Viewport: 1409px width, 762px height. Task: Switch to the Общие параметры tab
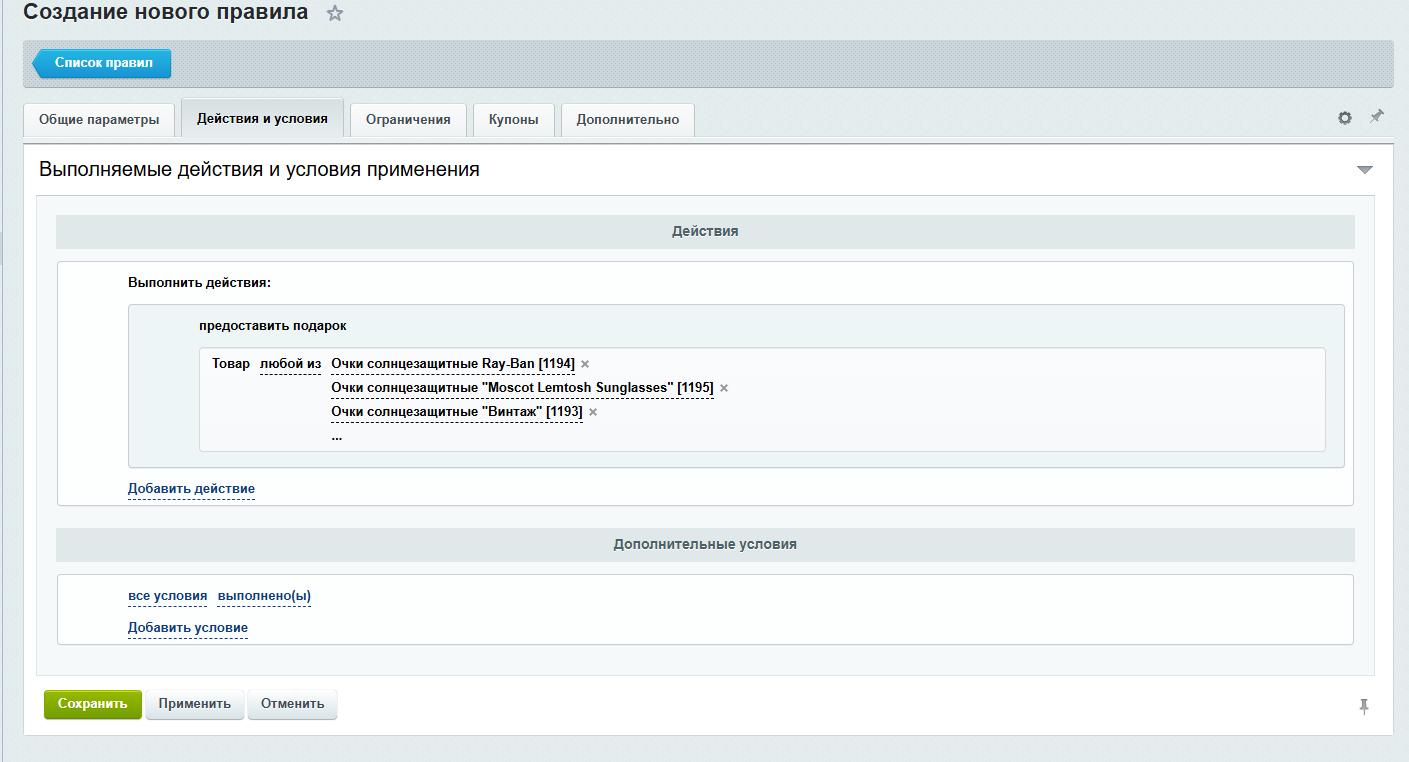[99, 119]
